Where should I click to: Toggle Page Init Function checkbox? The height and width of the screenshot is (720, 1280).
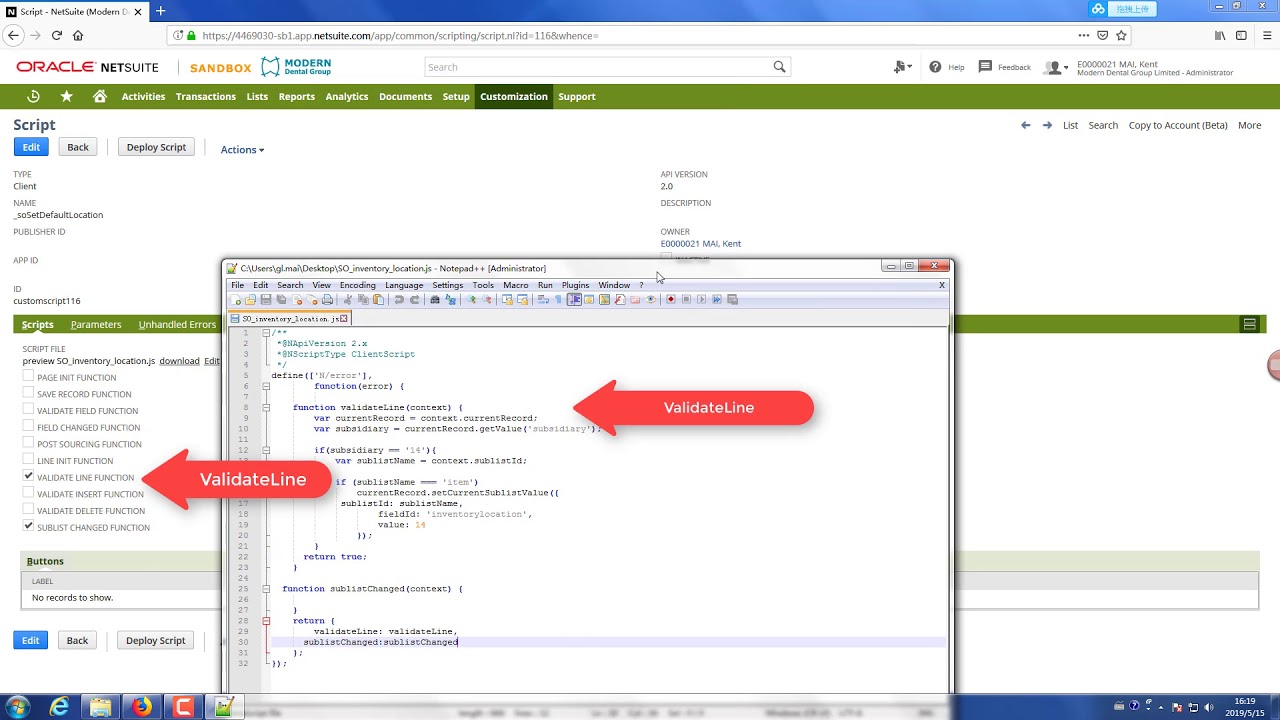coord(28,377)
